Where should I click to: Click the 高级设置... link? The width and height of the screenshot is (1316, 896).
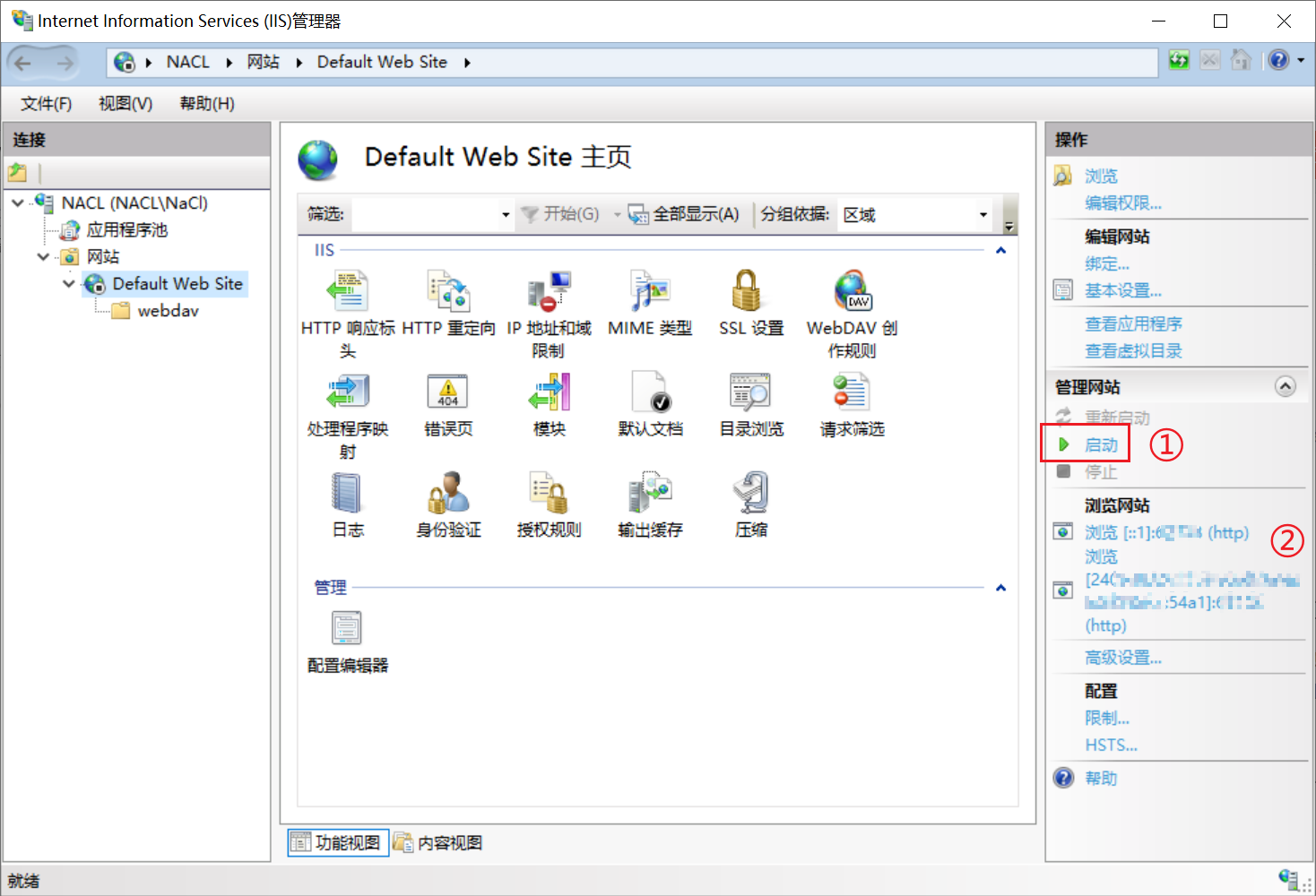tap(1122, 658)
